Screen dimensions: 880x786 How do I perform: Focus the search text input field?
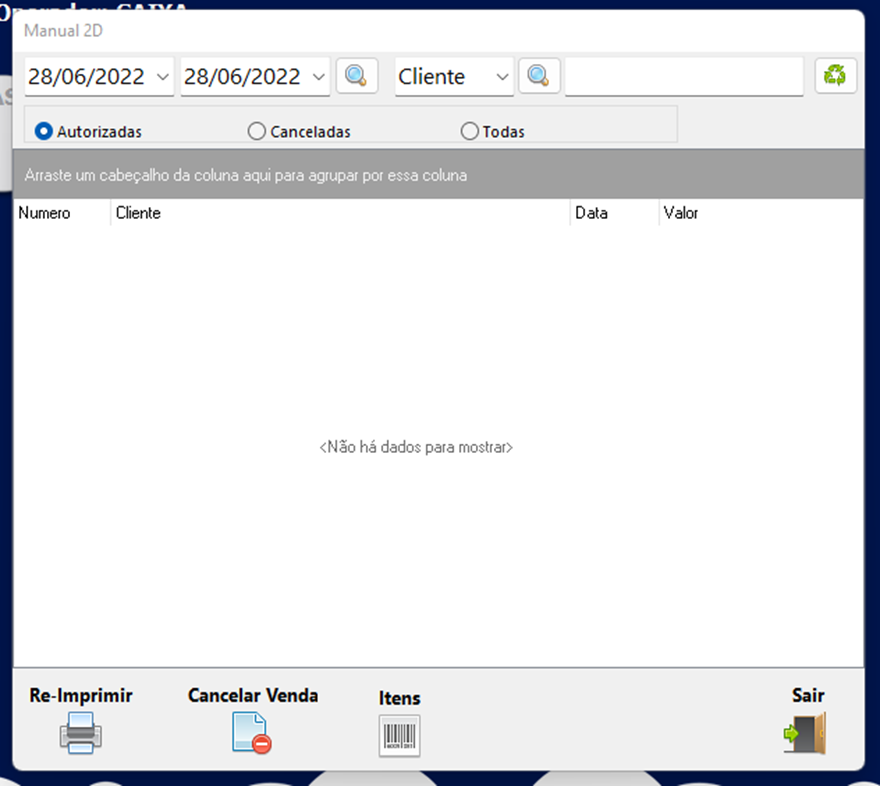click(x=684, y=76)
